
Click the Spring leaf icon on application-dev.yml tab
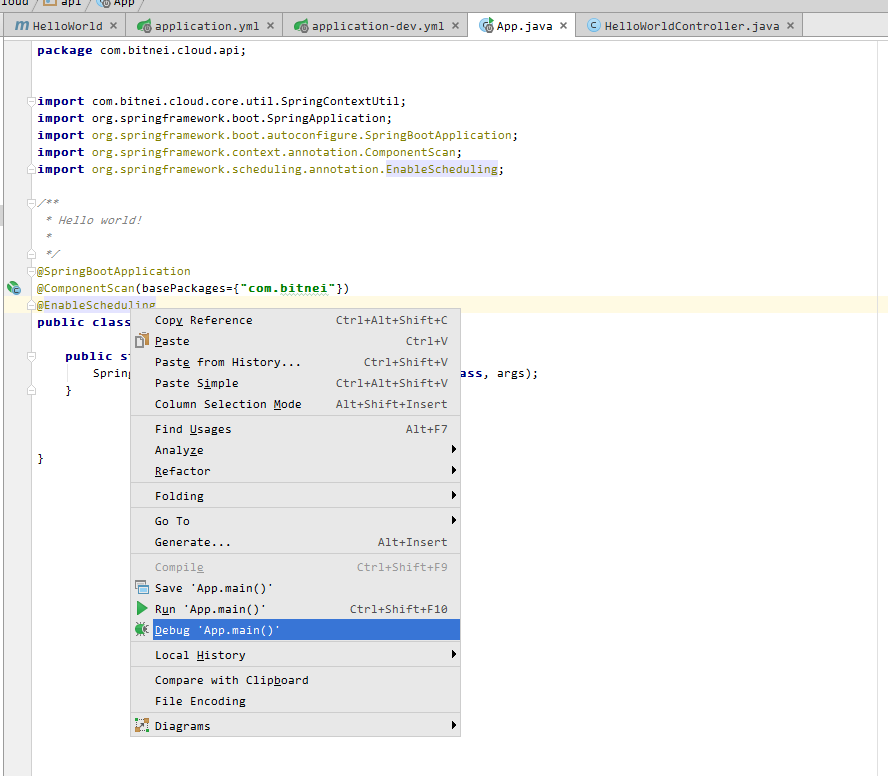pyautogui.click(x=301, y=25)
